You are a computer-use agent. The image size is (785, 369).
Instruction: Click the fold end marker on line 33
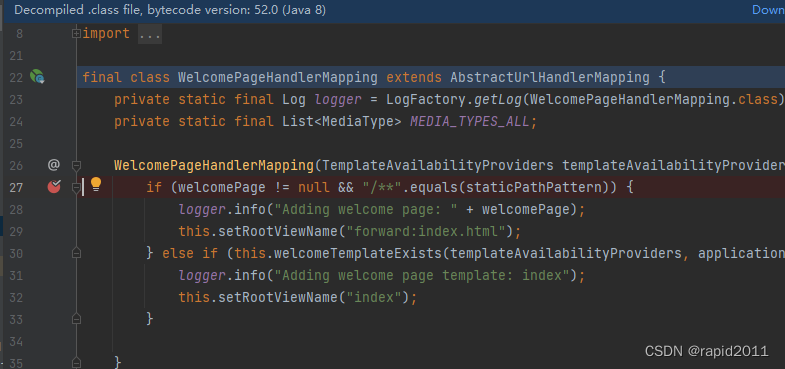[76, 318]
